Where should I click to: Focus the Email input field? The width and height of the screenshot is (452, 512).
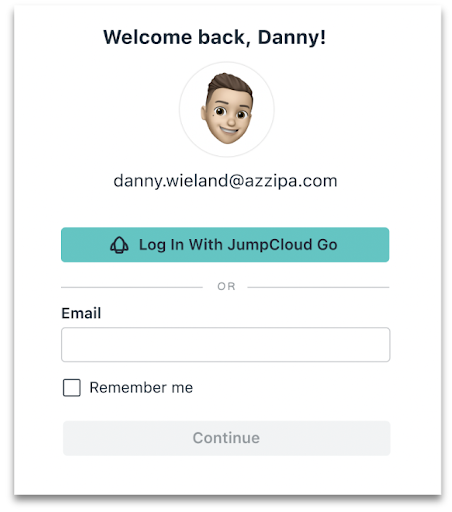[226, 344]
